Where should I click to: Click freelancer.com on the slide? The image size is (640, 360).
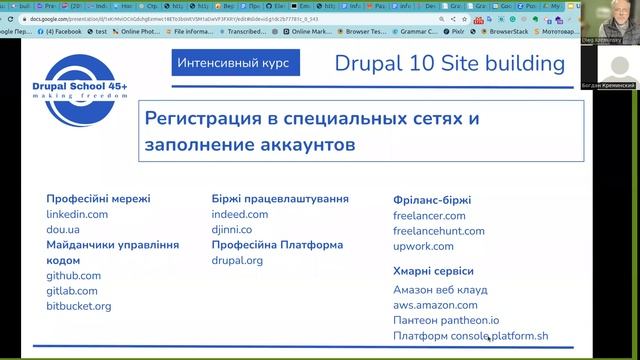click(x=429, y=216)
